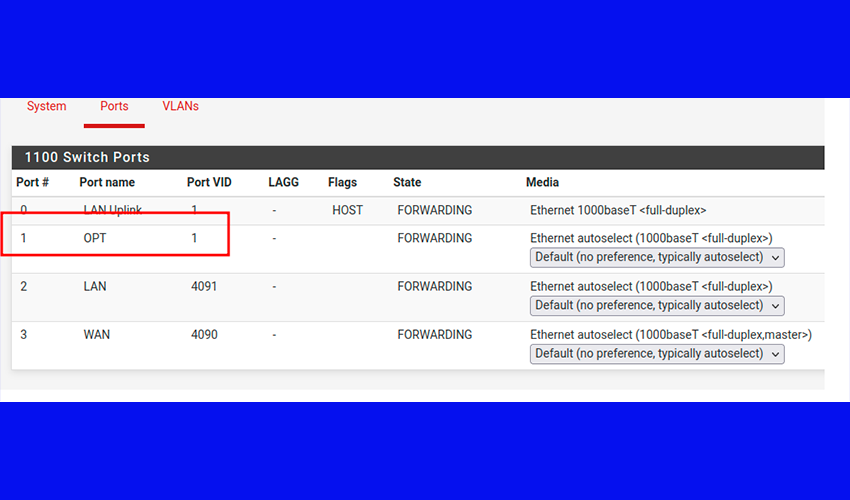The width and height of the screenshot is (850, 500).
Task: Click the LAN Uplink port name
Action: [x=113, y=210]
